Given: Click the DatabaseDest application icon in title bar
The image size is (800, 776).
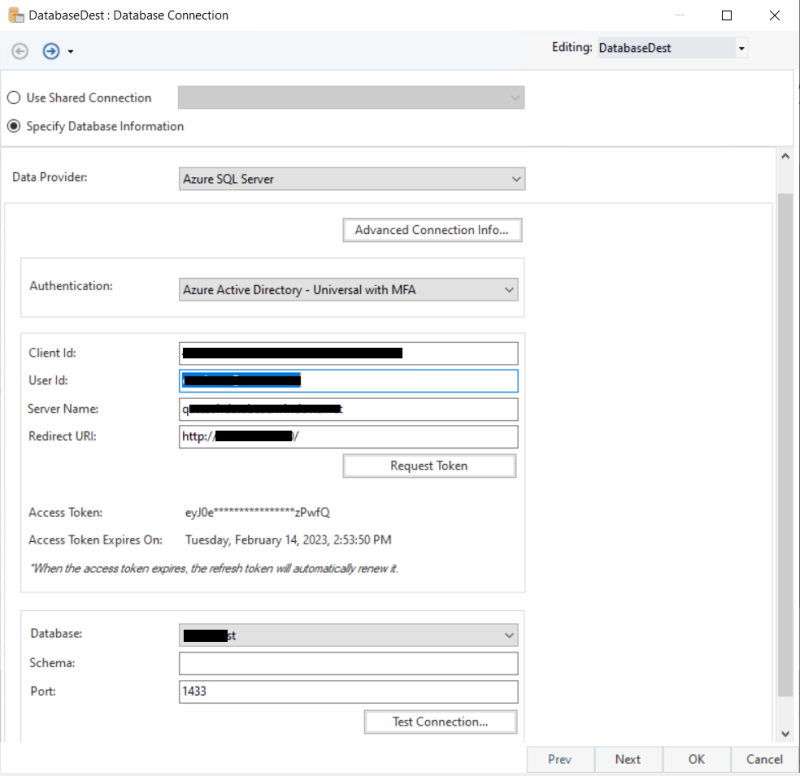Looking at the screenshot, I should click(x=14, y=15).
